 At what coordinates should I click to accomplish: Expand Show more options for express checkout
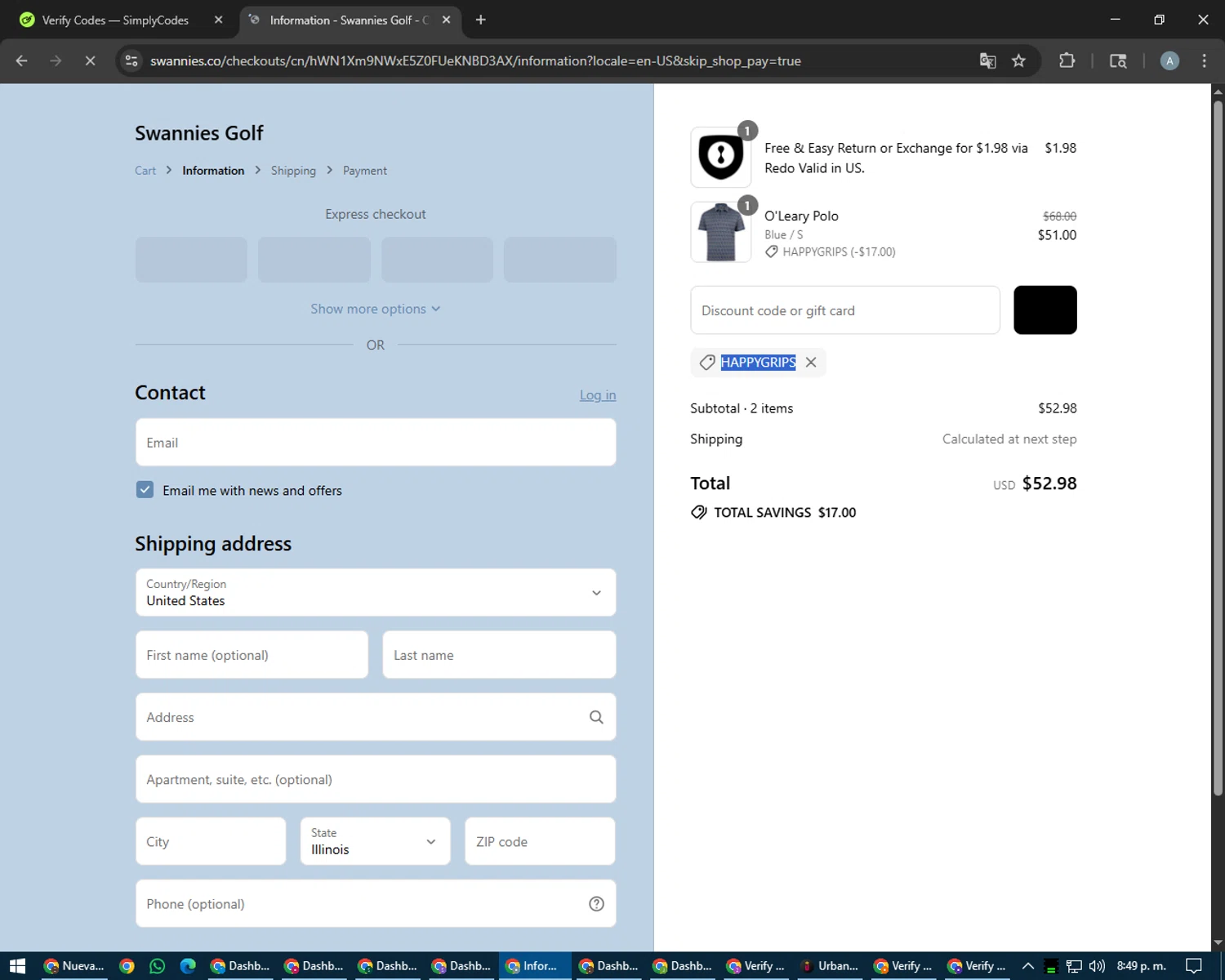[x=376, y=309]
